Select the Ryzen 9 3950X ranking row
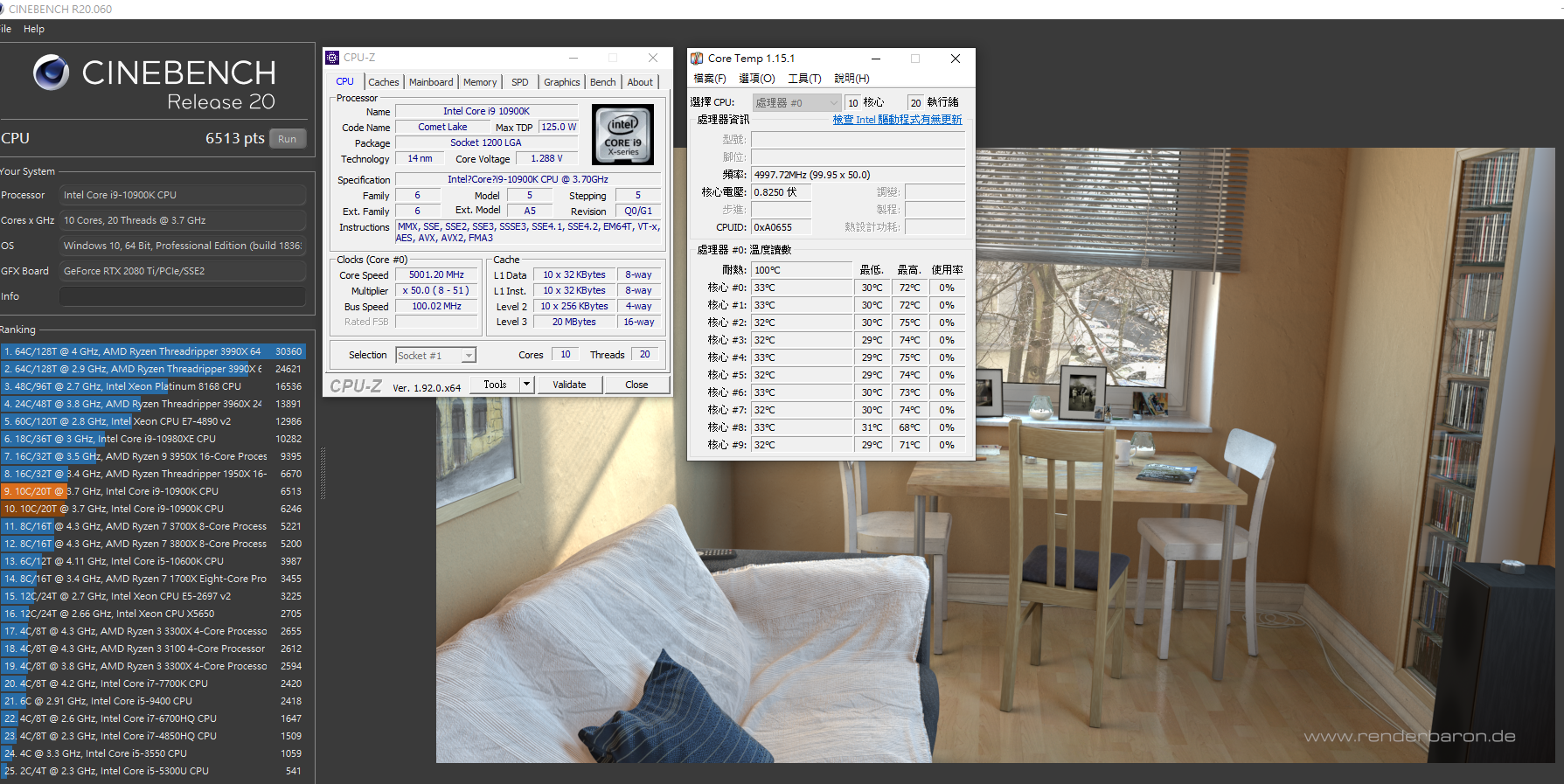This screenshot has width=1564, height=784. point(153,456)
